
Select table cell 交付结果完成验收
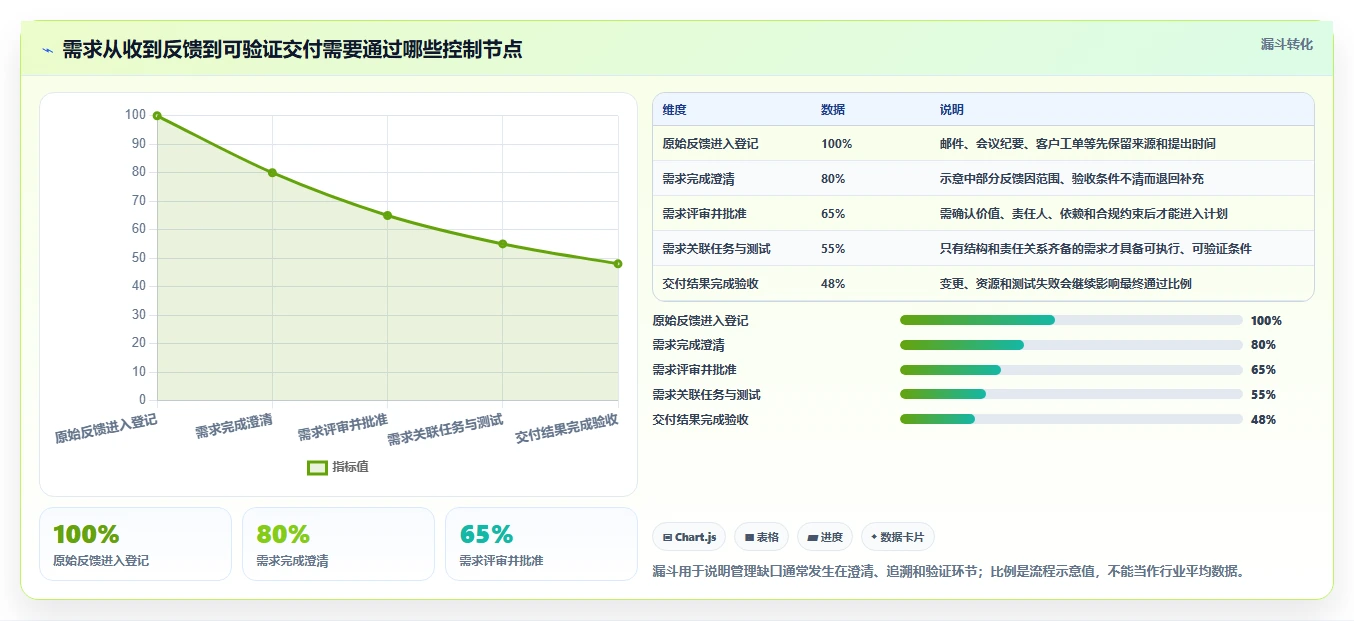[710, 284]
